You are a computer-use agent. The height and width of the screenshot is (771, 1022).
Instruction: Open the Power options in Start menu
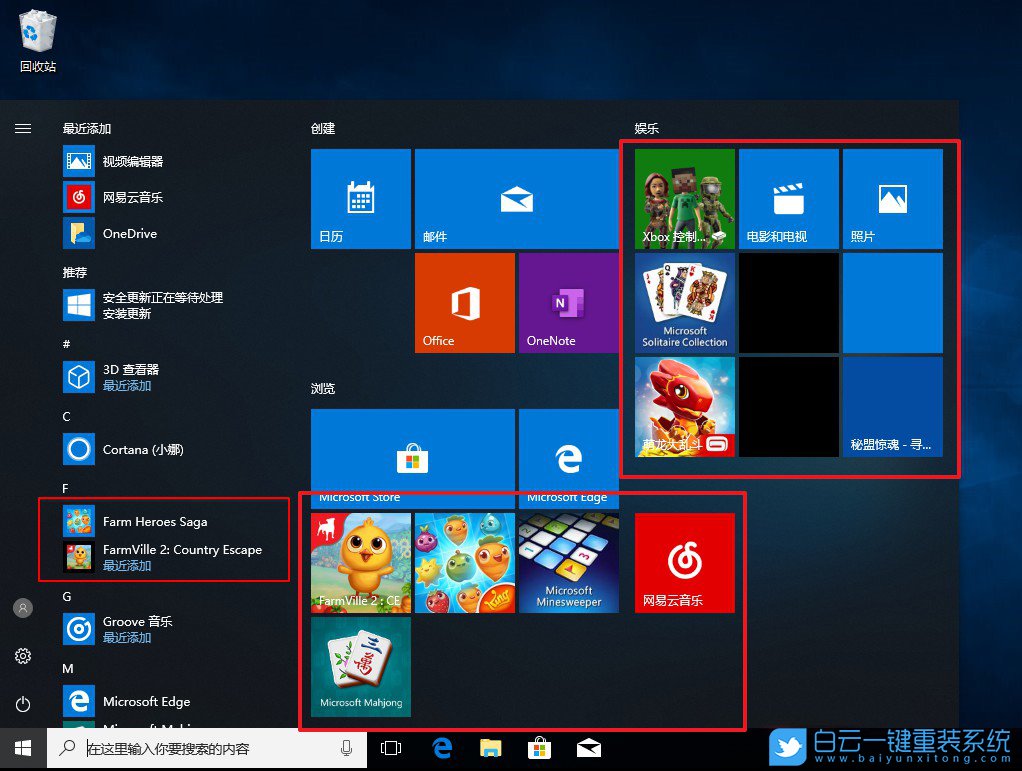[x=23, y=701]
